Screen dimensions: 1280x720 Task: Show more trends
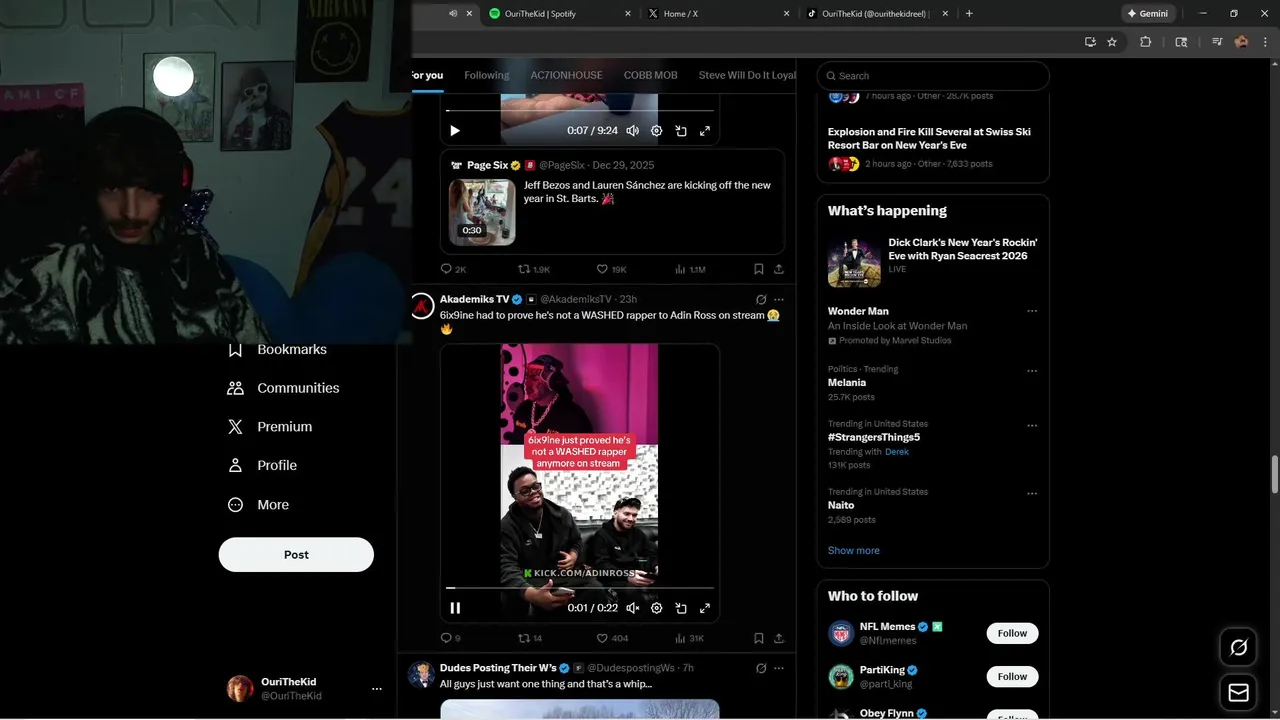coord(854,551)
